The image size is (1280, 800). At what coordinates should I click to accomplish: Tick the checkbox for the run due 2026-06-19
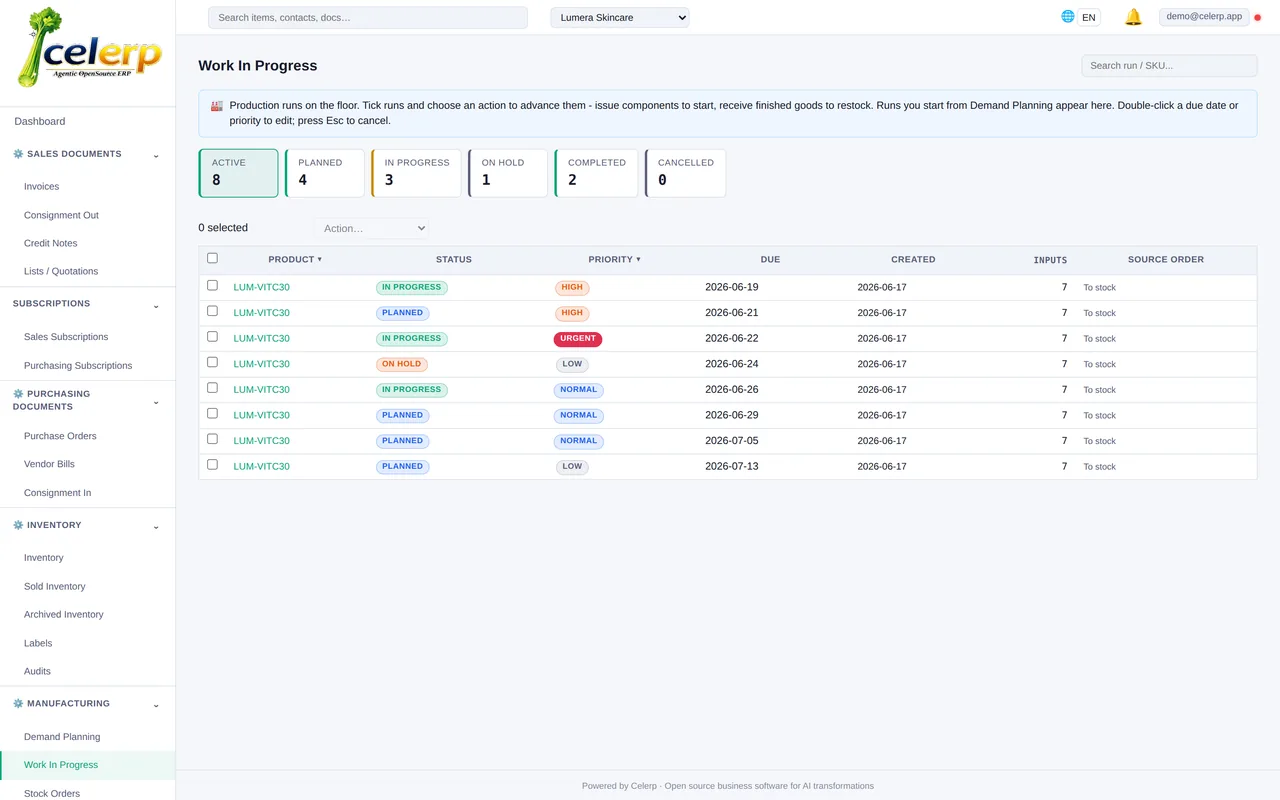point(212,285)
